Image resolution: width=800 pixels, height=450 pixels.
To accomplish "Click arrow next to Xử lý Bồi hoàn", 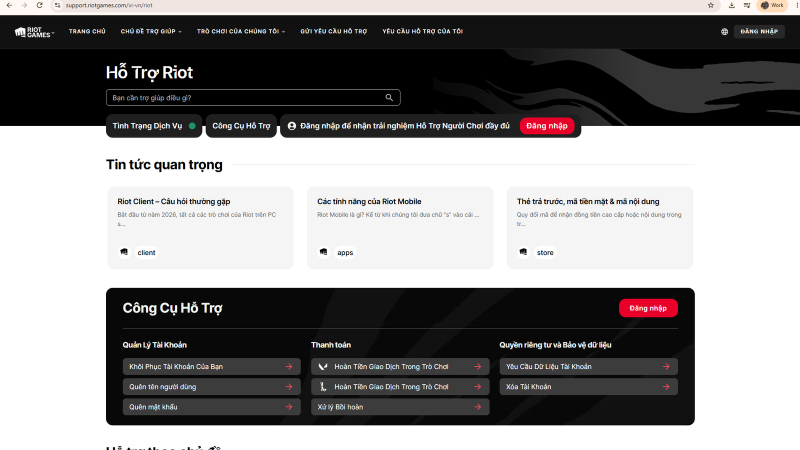I will pyautogui.click(x=478, y=407).
